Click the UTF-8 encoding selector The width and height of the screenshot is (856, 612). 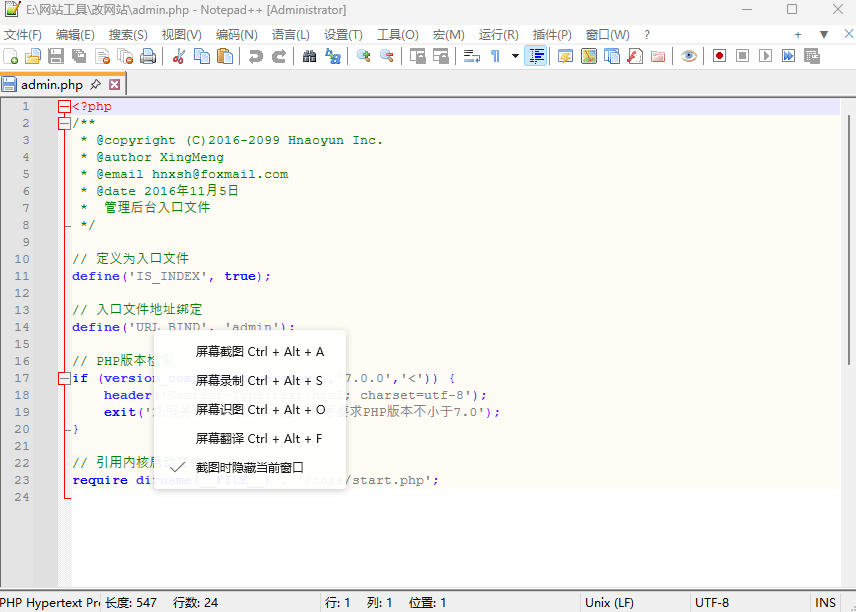711,603
